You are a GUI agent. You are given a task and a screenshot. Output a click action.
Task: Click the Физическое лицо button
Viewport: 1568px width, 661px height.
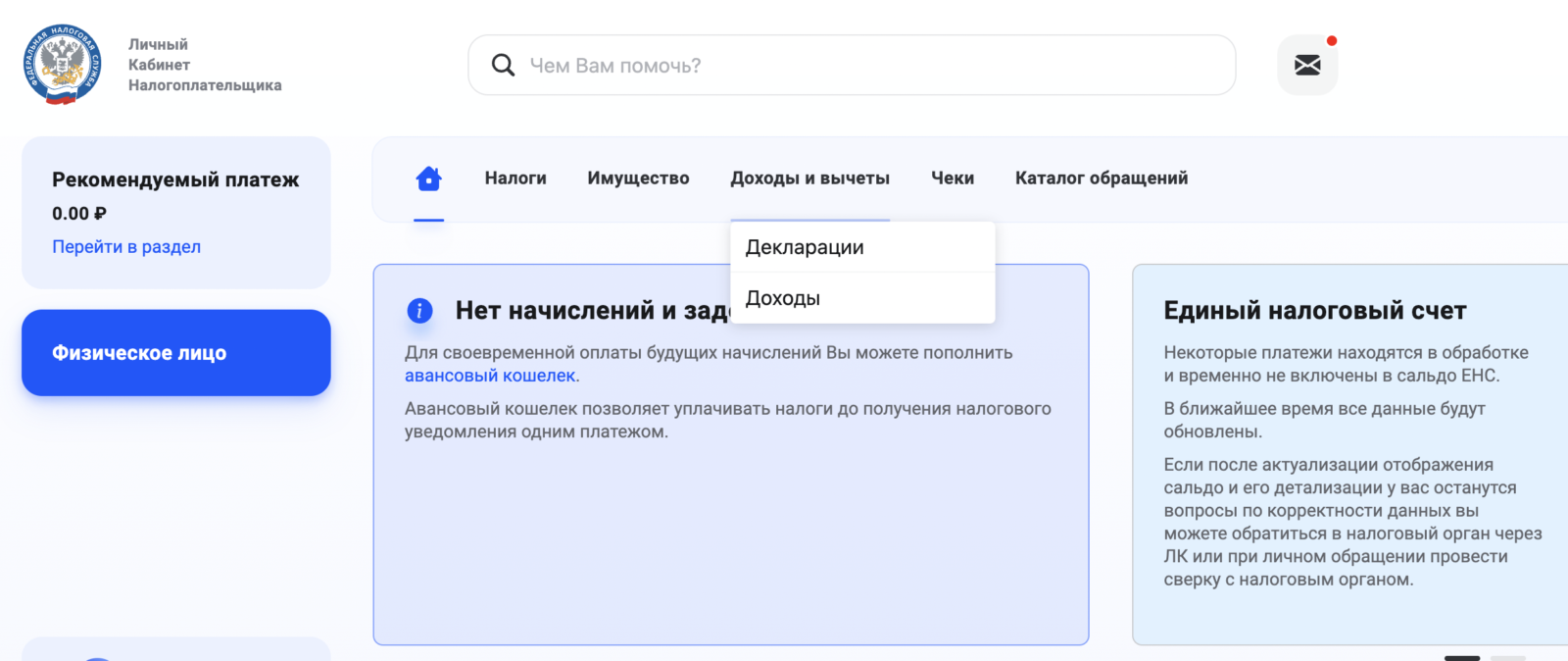point(176,353)
